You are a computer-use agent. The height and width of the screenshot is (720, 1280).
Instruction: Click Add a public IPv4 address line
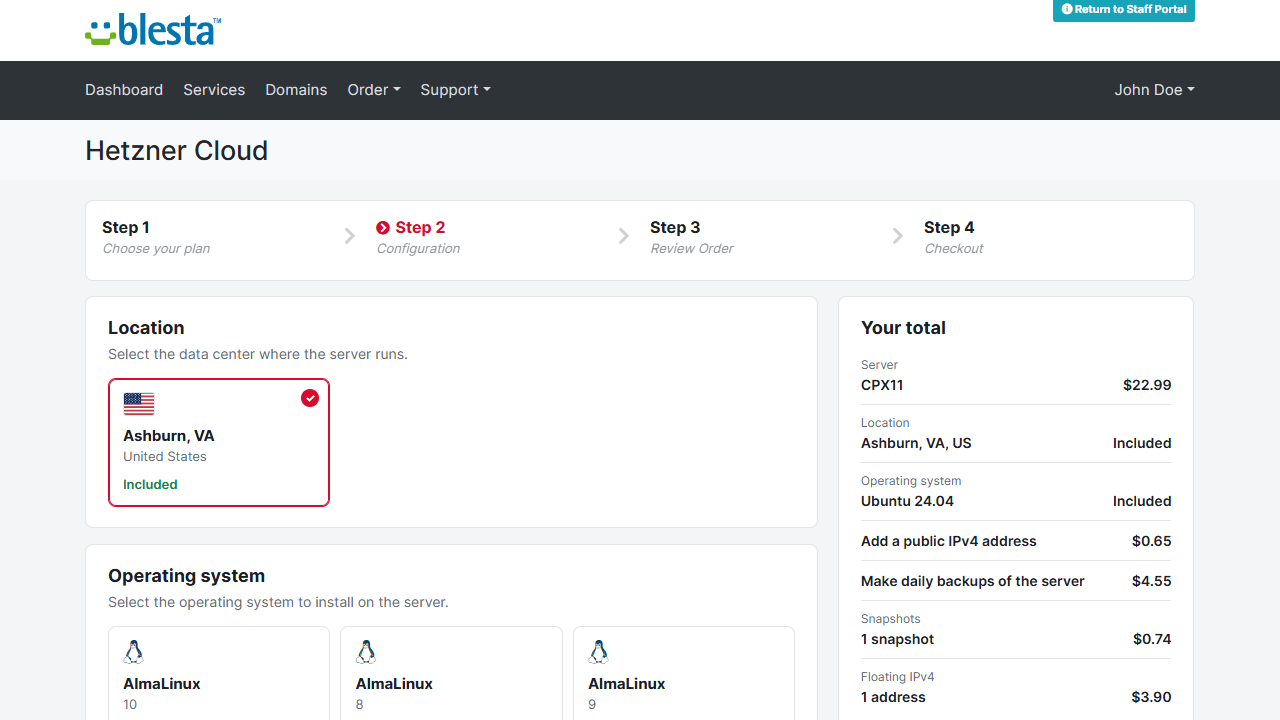tap(1016, 541)
